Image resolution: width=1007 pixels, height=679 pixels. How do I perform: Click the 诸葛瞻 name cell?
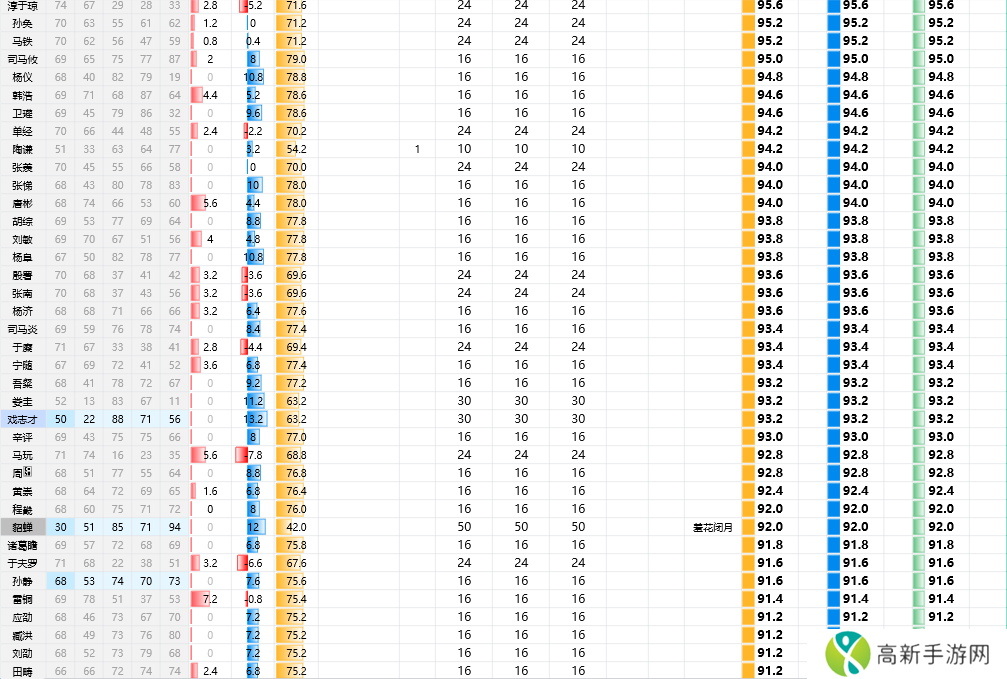22,545
